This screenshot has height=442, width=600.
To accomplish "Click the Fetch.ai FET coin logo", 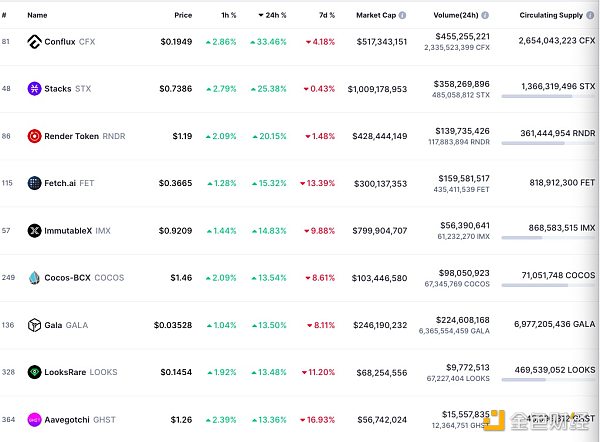I will point(35,183).
